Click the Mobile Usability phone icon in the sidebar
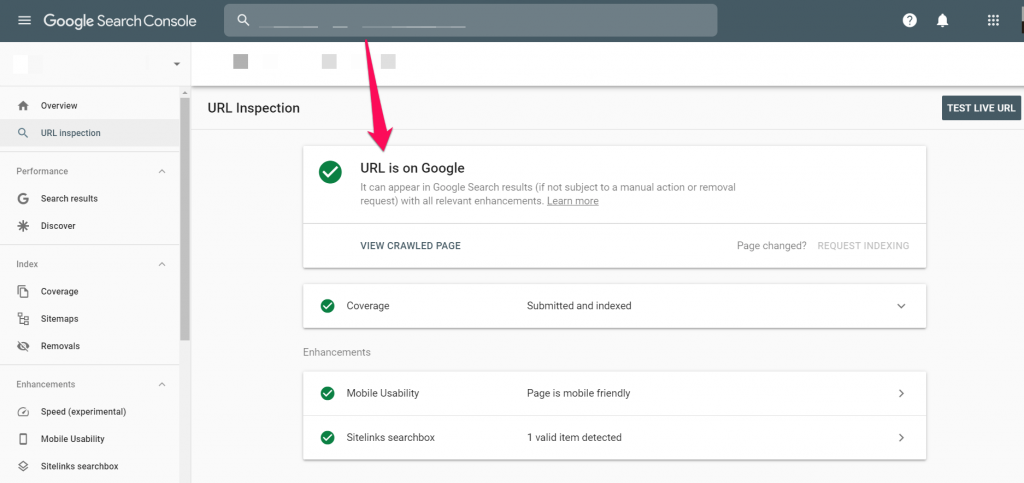Image resolution: width=1024 pixels, height=483 pixels. point(23,439)
